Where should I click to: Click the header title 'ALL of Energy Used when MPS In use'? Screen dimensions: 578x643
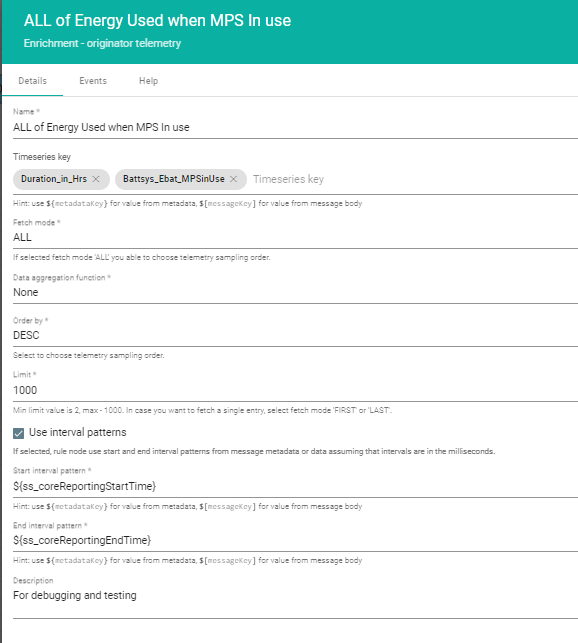coord(158,21)
